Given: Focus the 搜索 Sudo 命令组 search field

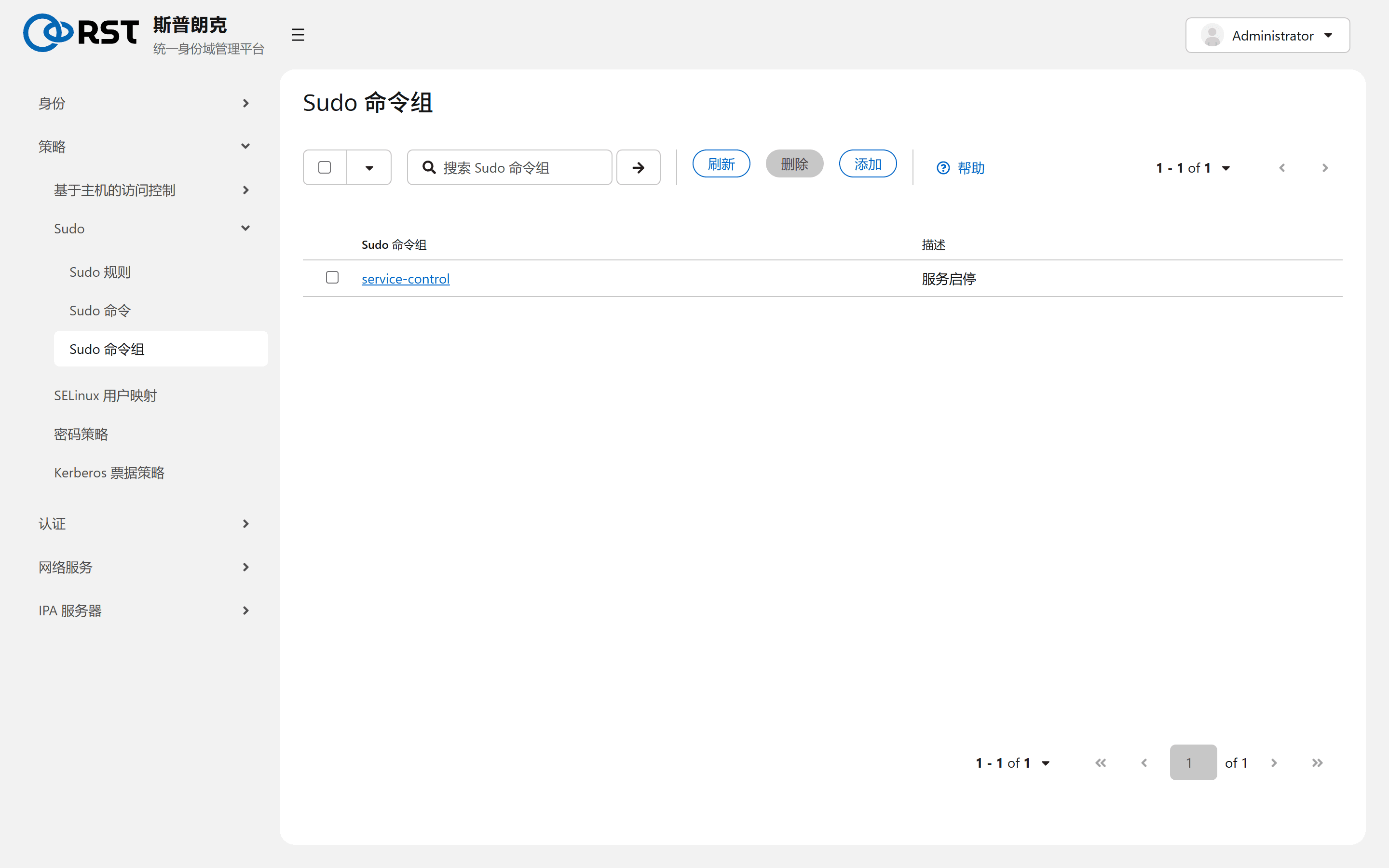Looking at the screenshot, I should tap(510, 168).
